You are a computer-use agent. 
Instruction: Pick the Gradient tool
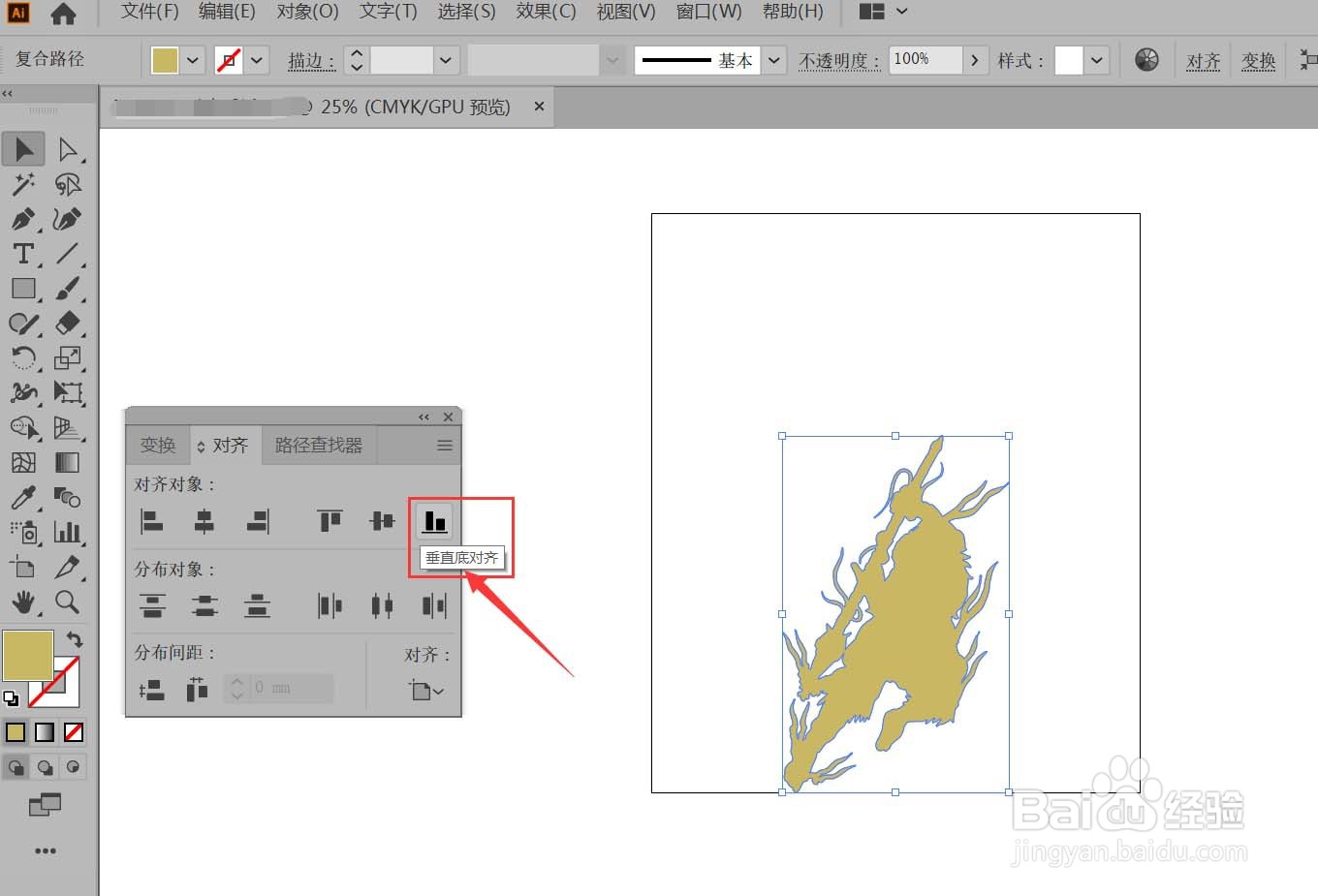pyautogui.click(x=68, y=463)
